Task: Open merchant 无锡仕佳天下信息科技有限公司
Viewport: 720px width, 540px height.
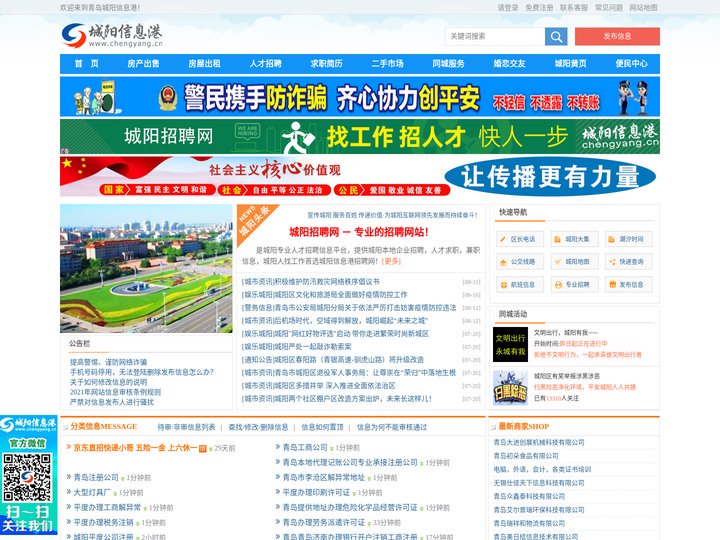Action: 539,483
